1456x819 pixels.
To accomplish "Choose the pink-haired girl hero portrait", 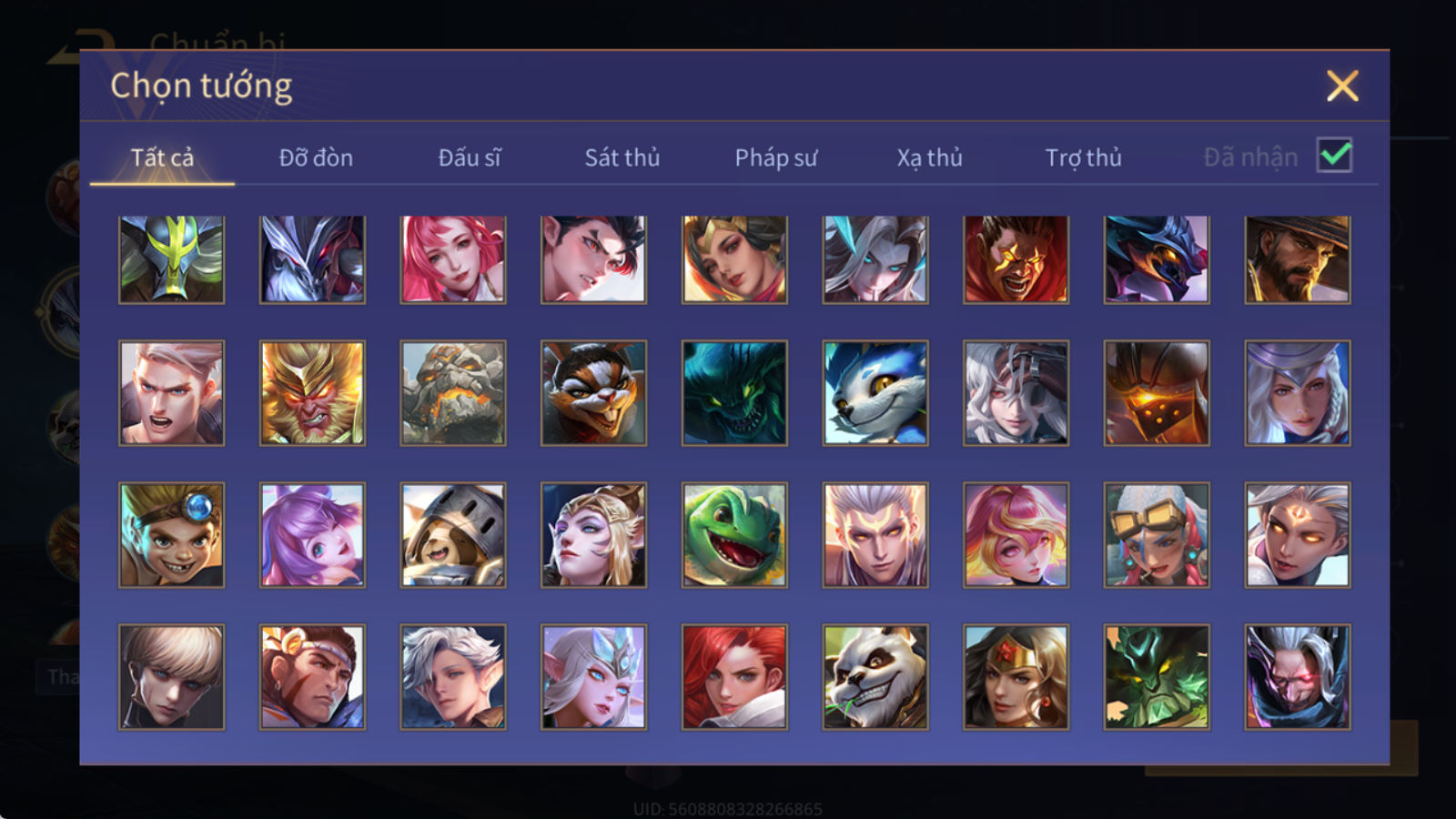I will (453, 259).
